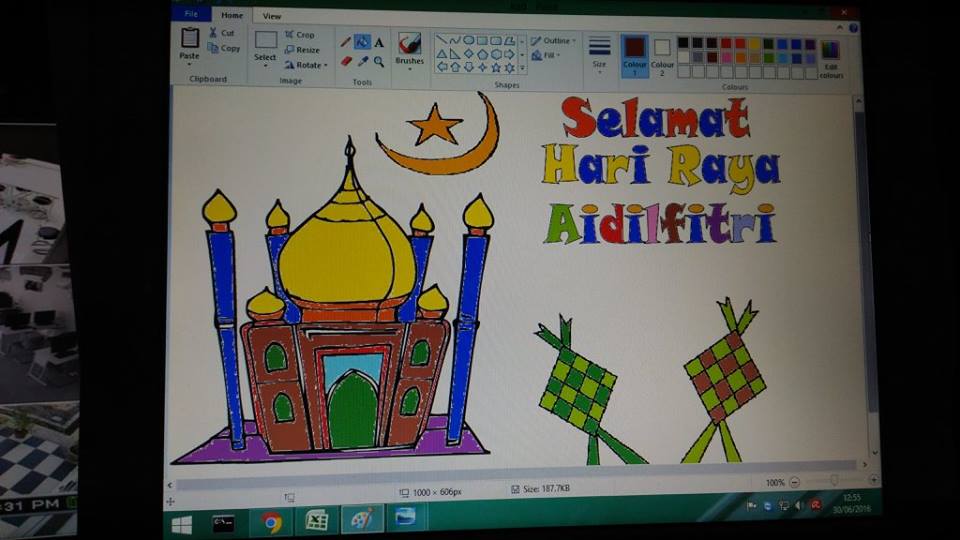Viewport: 960px width, 540px height.
Task: Choose the Curve shape
Action: (x=455, y=40)
